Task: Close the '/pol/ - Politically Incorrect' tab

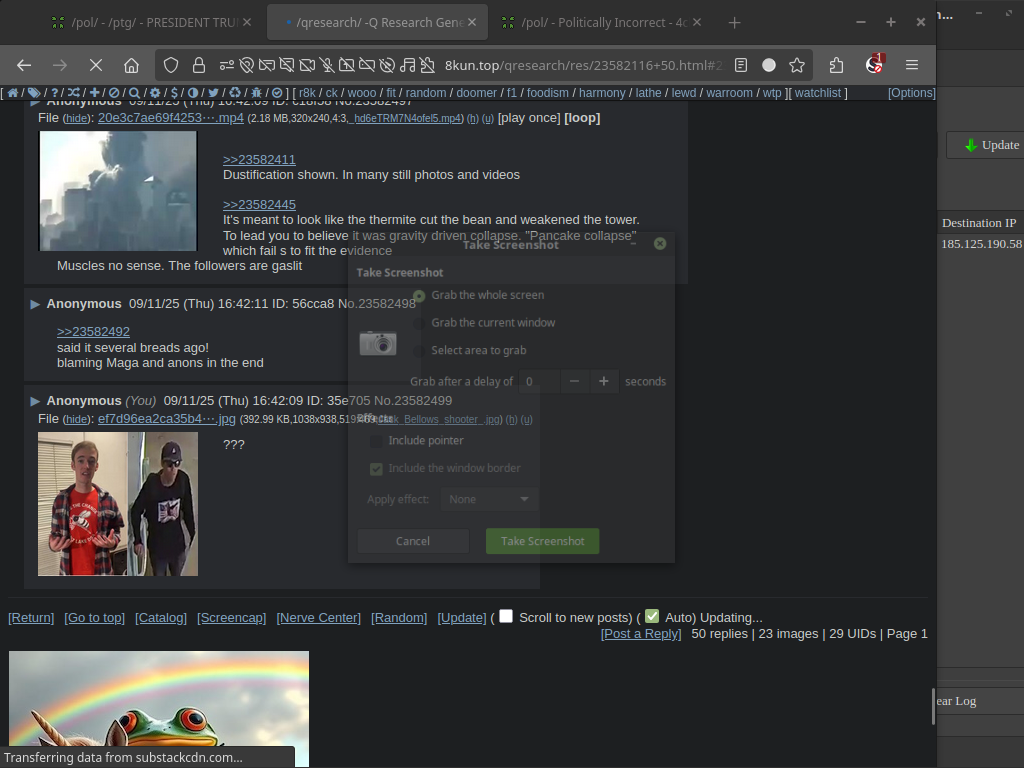Action: (x=697, y=22)
